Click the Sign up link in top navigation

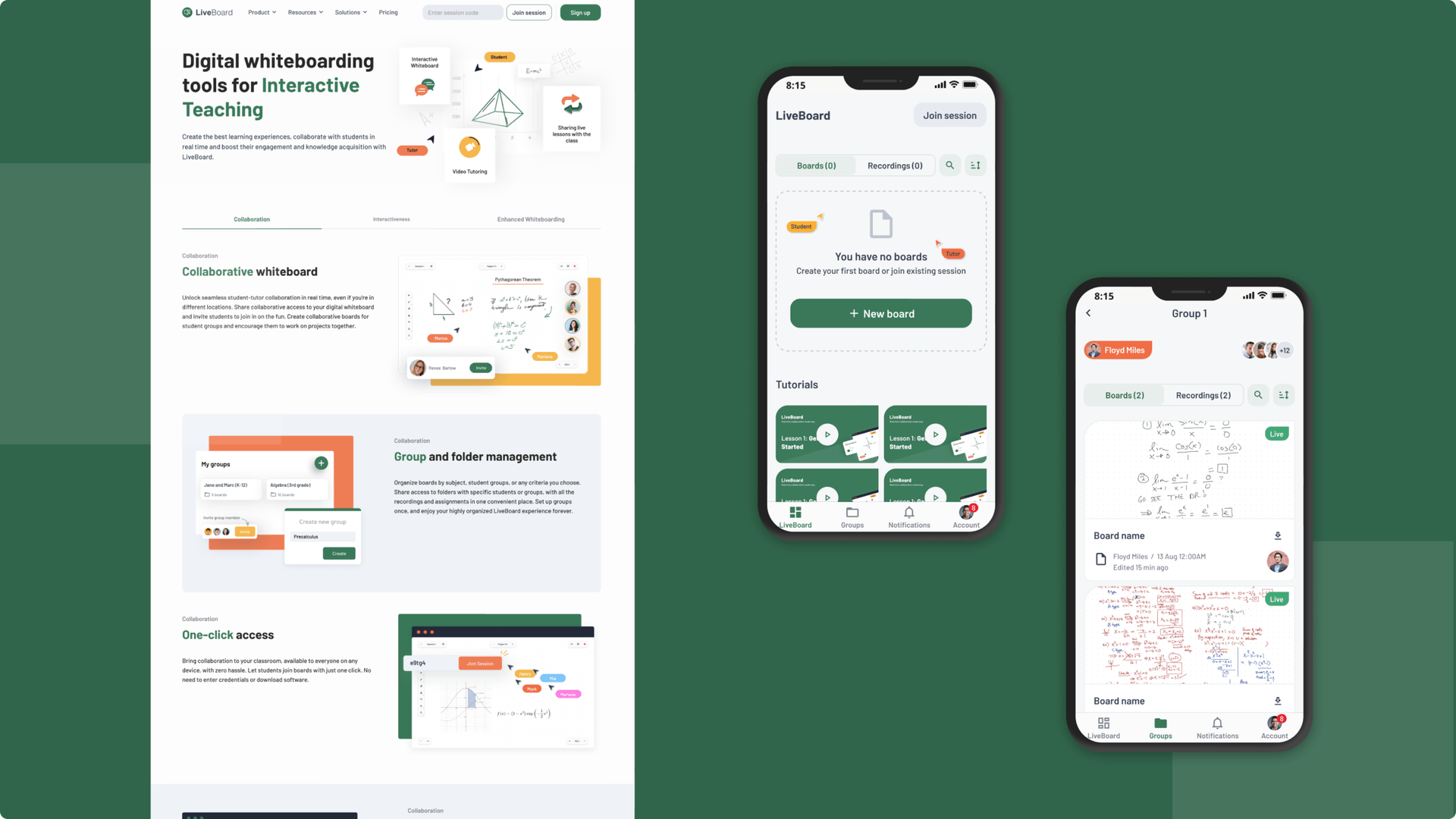point(579,12)
